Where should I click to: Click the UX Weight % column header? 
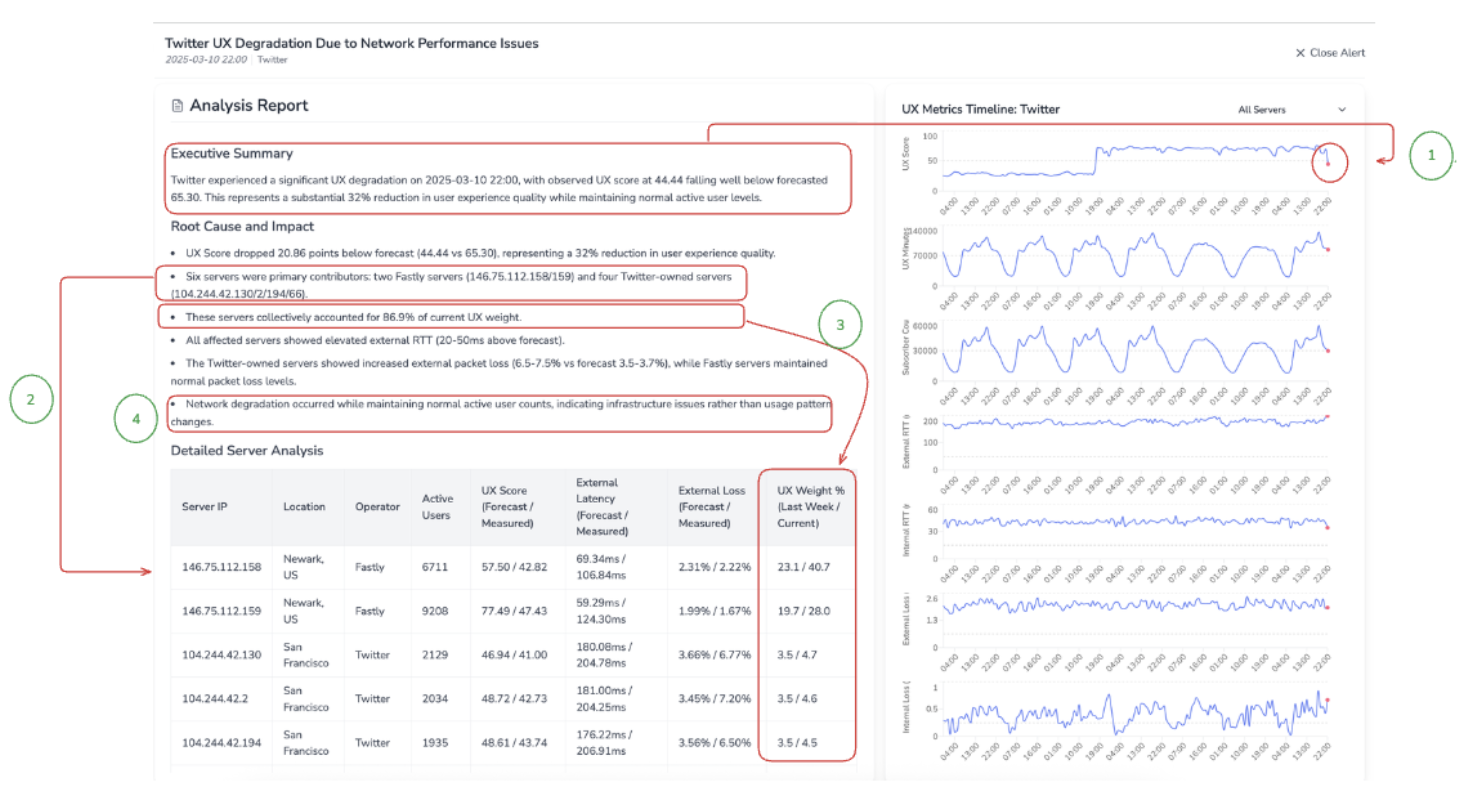pos(805,506)
